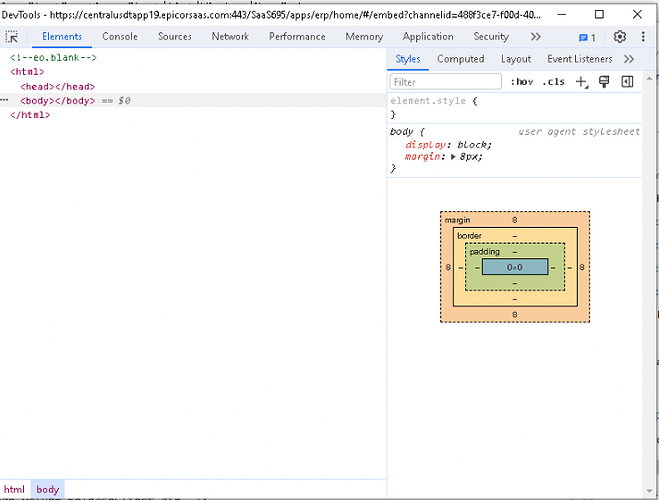Click the ellipsis beside the body element
The height and width of the screenshot is (500, 659).
tap(5, 101)
